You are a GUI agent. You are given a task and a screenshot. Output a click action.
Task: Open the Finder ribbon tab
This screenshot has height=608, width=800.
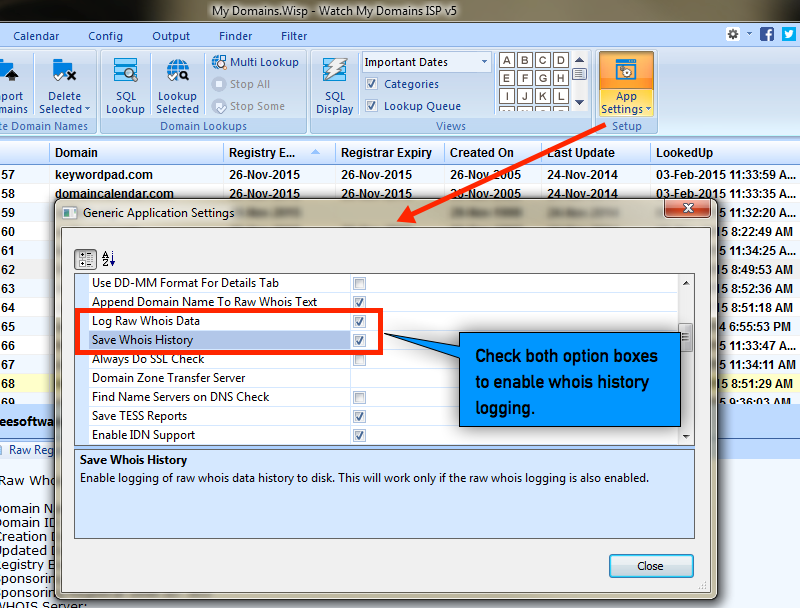tap(236, 36)
